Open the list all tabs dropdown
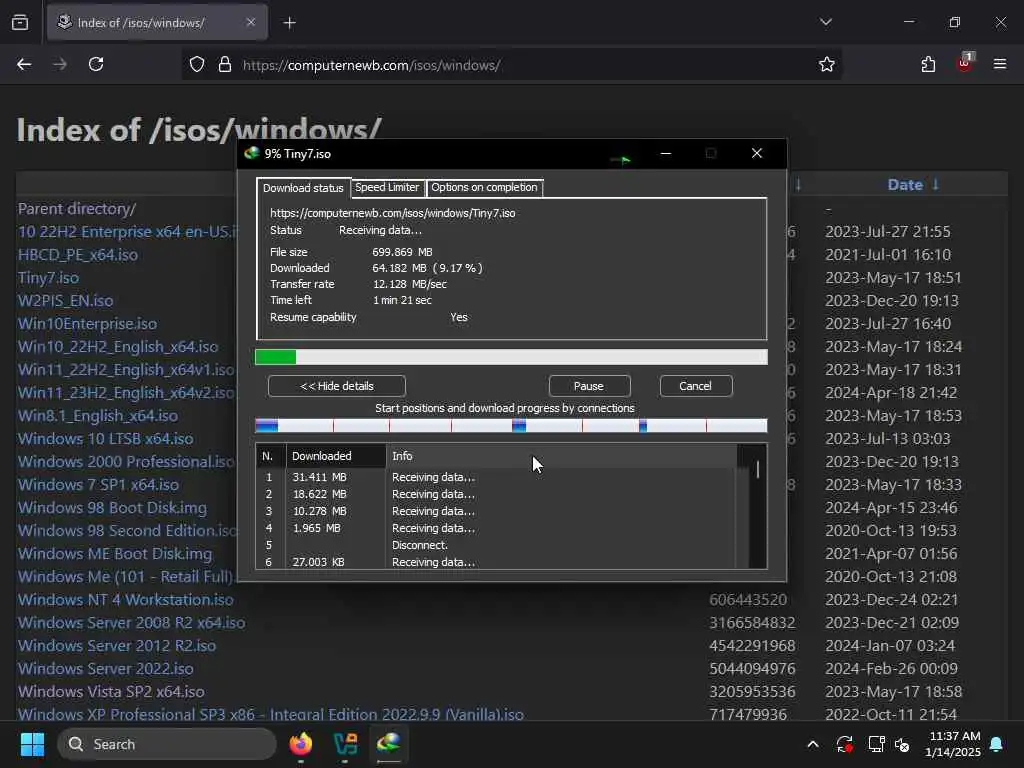1024x768 pixels. [x=825, y=22]
